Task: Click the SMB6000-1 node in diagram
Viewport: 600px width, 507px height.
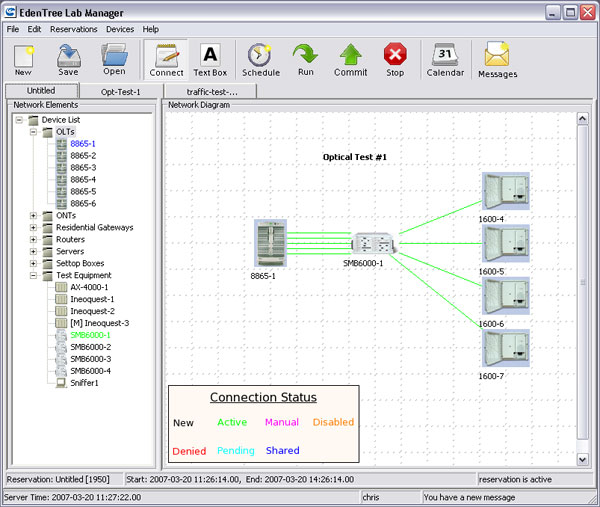Action: (x=373, y=242)
